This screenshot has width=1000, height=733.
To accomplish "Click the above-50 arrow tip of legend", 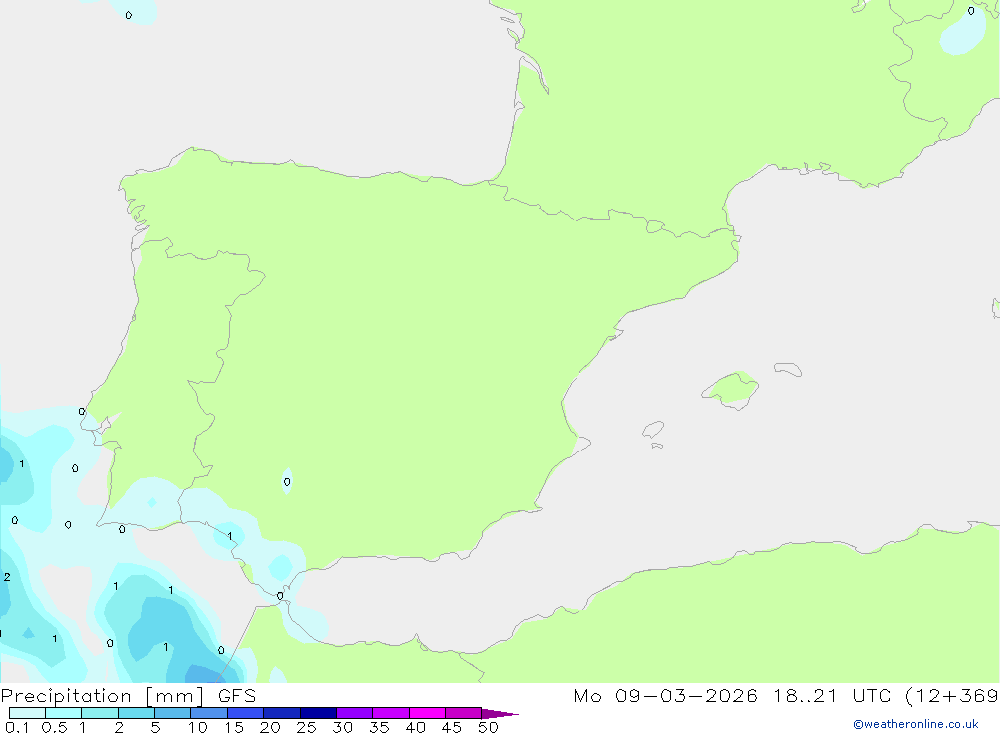I will tap(500, 714).
